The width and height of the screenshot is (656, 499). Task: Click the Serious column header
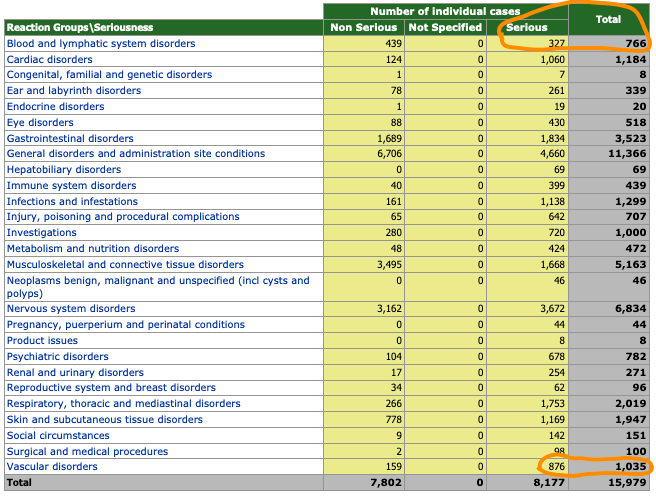pyautogui.click(x=527, y=28)
